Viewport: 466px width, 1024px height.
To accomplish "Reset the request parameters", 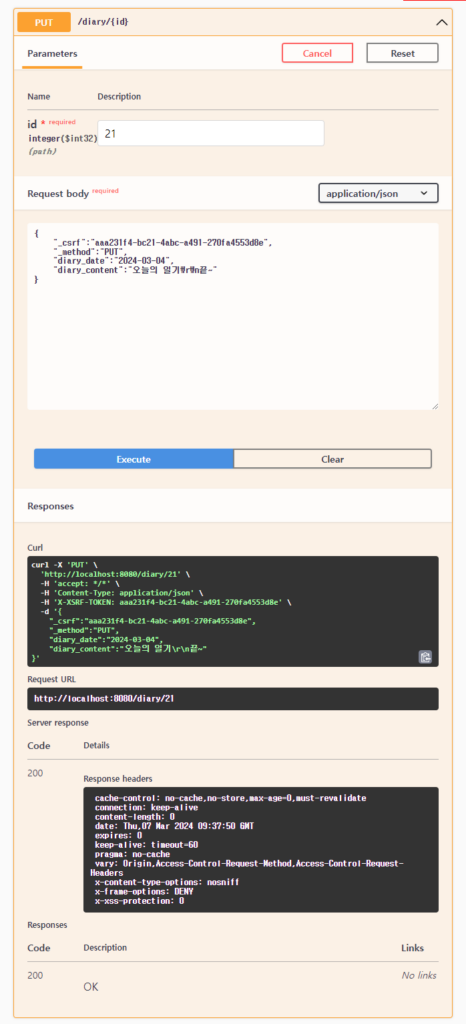I will [402, 53].
